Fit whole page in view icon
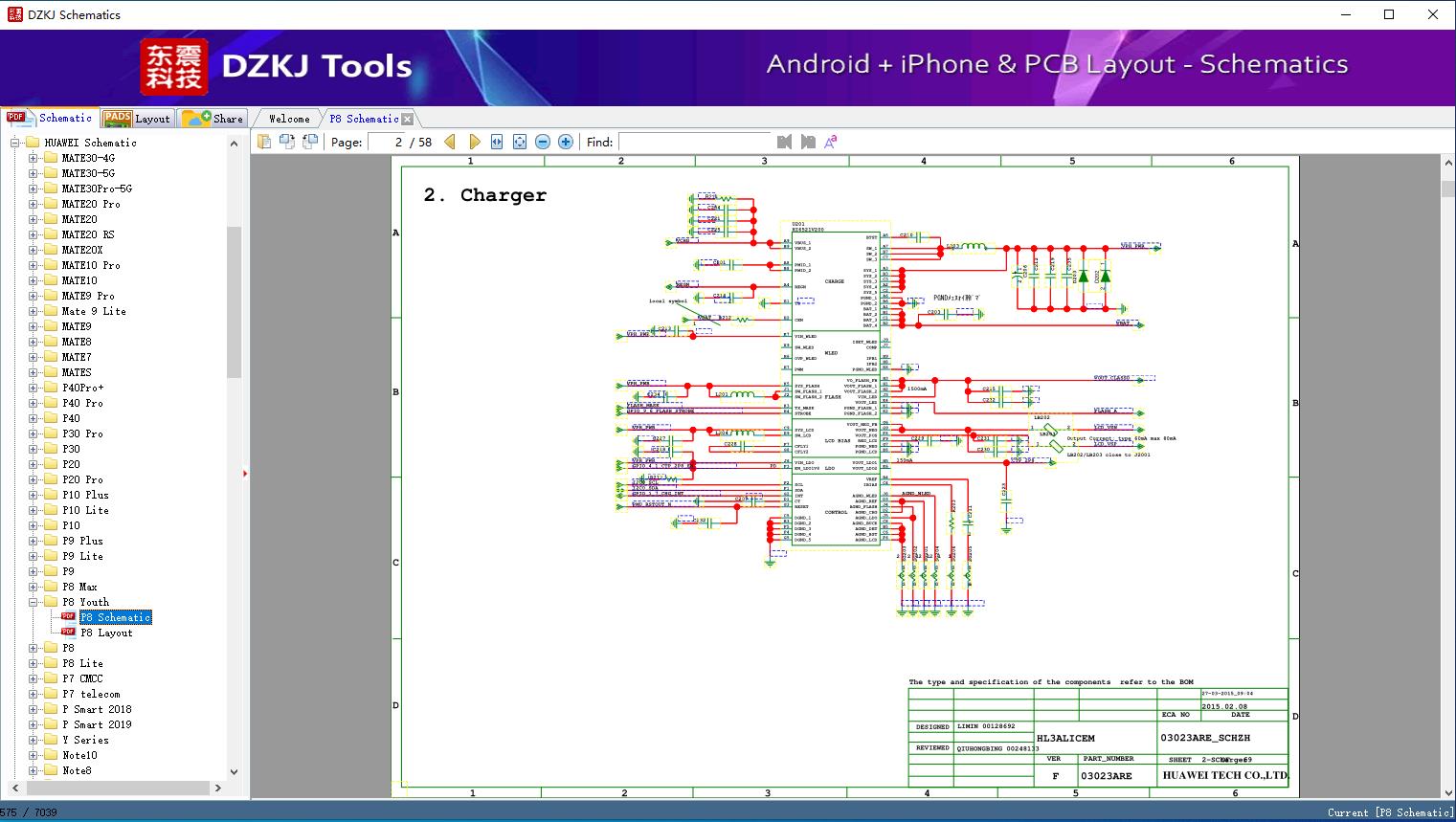The image size is (1456, 822). coord(520,142)
